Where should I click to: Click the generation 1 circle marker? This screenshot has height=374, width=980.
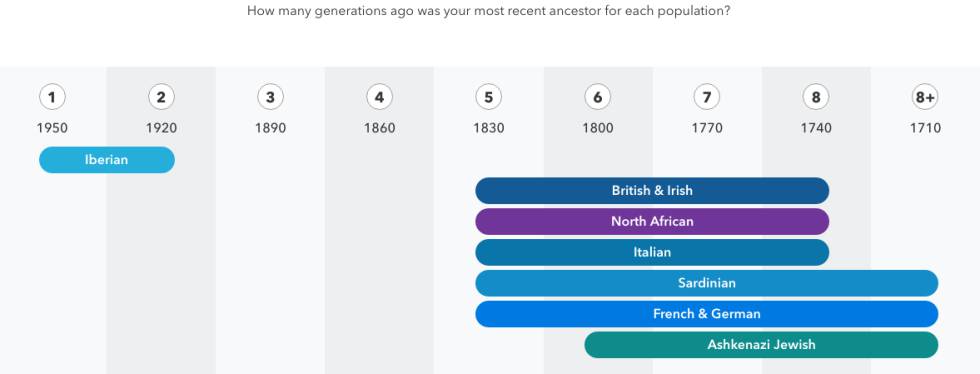(52, 97)
